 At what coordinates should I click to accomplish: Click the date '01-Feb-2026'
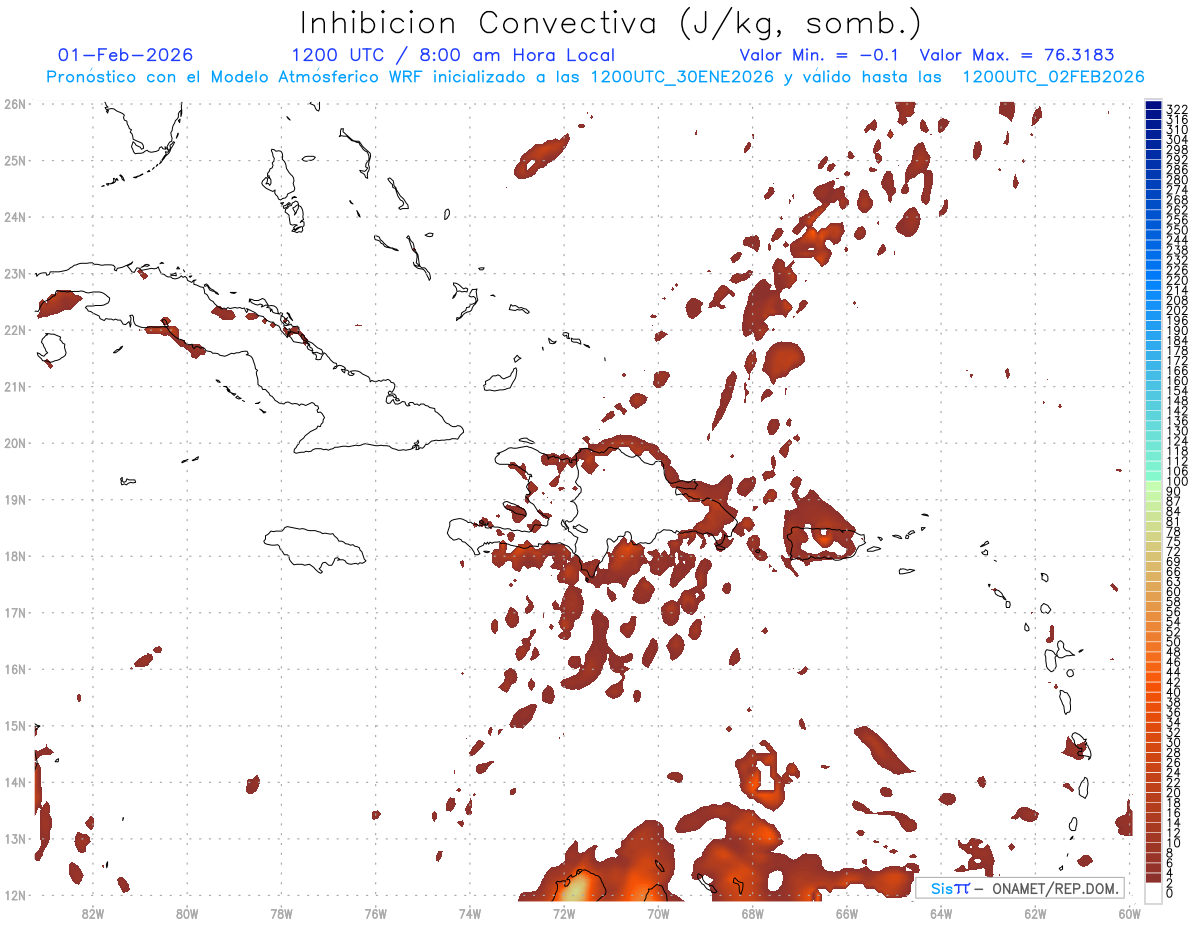tap(126, 55)
